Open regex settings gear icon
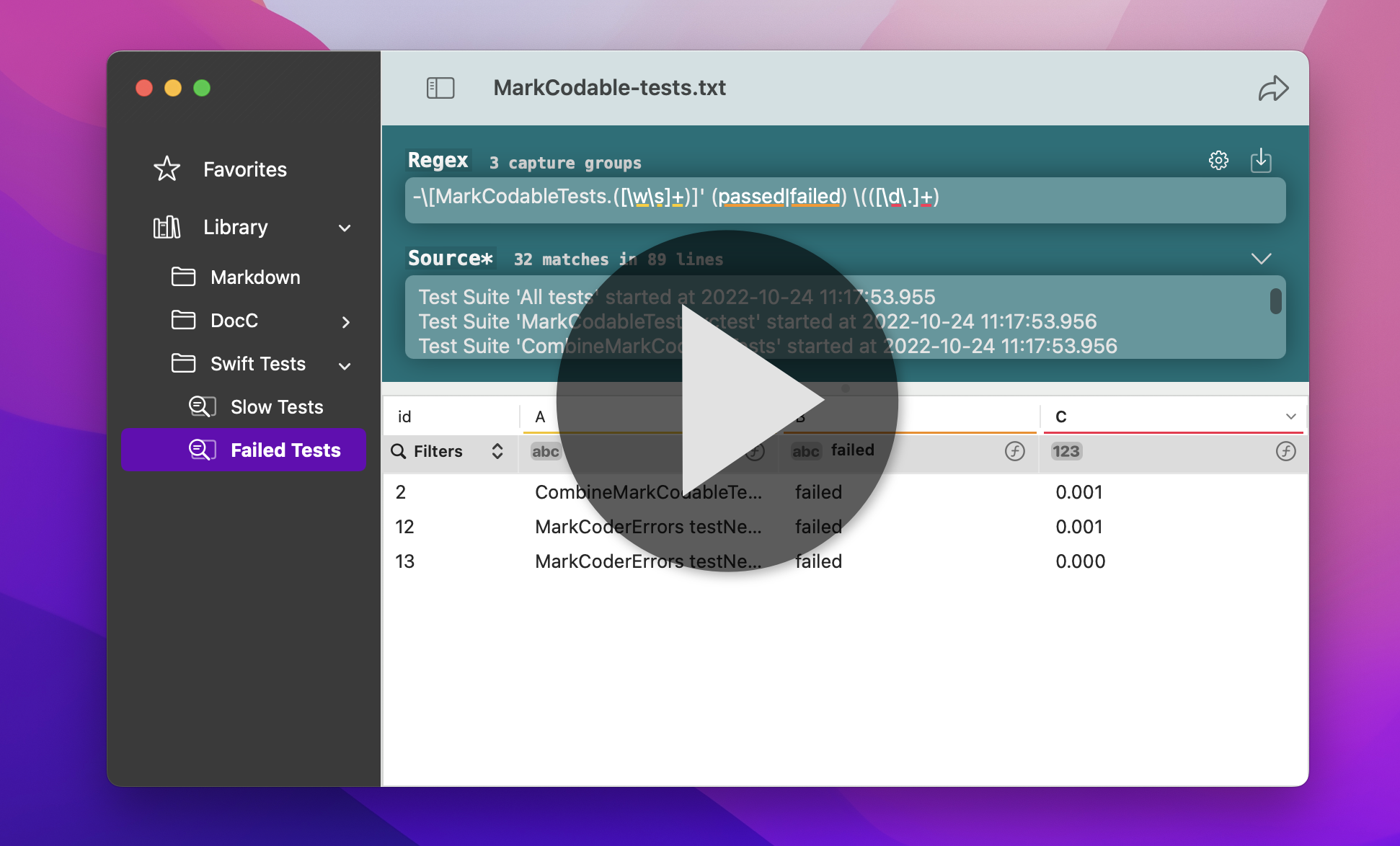Viewport: 1400px width, 846px height. coord(1218,160)
